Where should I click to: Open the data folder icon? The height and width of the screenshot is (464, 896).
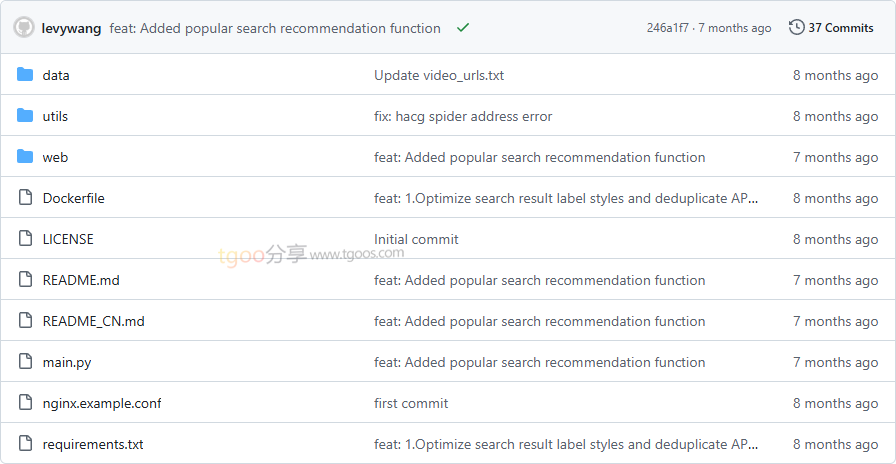(x=25, y=75)
